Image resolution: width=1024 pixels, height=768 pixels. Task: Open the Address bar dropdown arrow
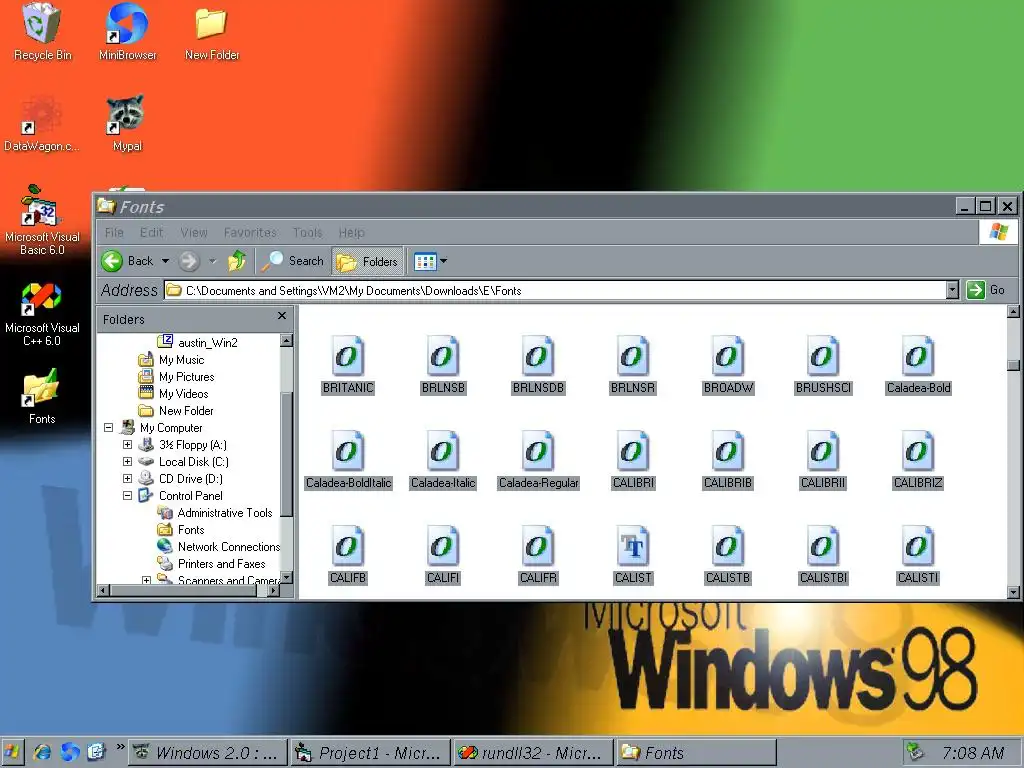tap(952, 290)
